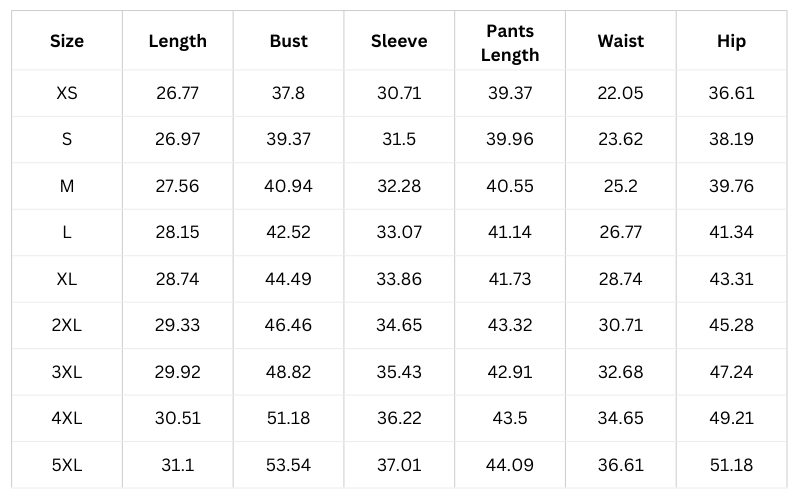
Task: Select the 2XL pants length value 43.32
Action: pyautogui.click(x=509, y=325)
